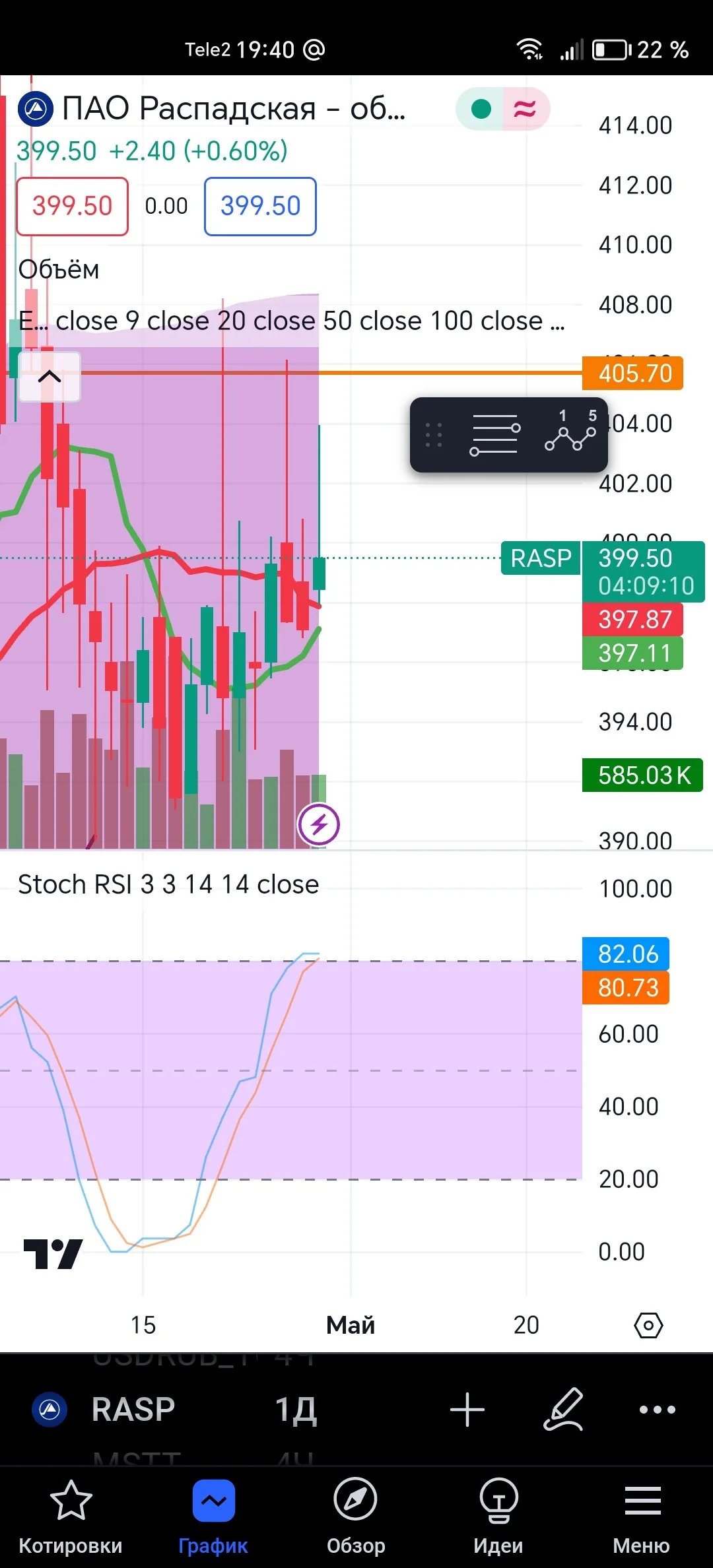The width and height of the screenshot is (713, 1568).
Task: Tap the price change +2.40 (+0.60%)
Action: point(198,151)
